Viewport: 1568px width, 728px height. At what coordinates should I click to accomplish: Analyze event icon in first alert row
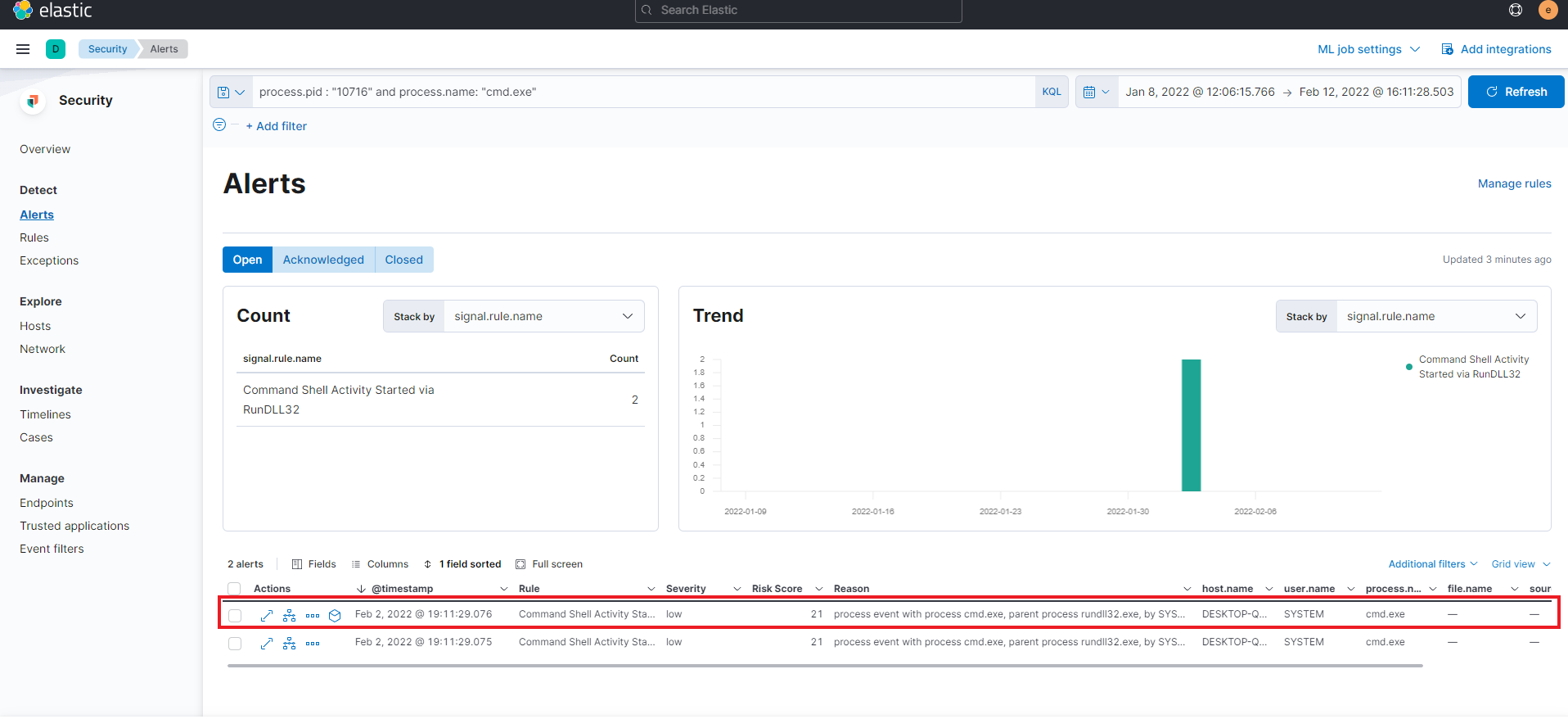click(290, 615)
